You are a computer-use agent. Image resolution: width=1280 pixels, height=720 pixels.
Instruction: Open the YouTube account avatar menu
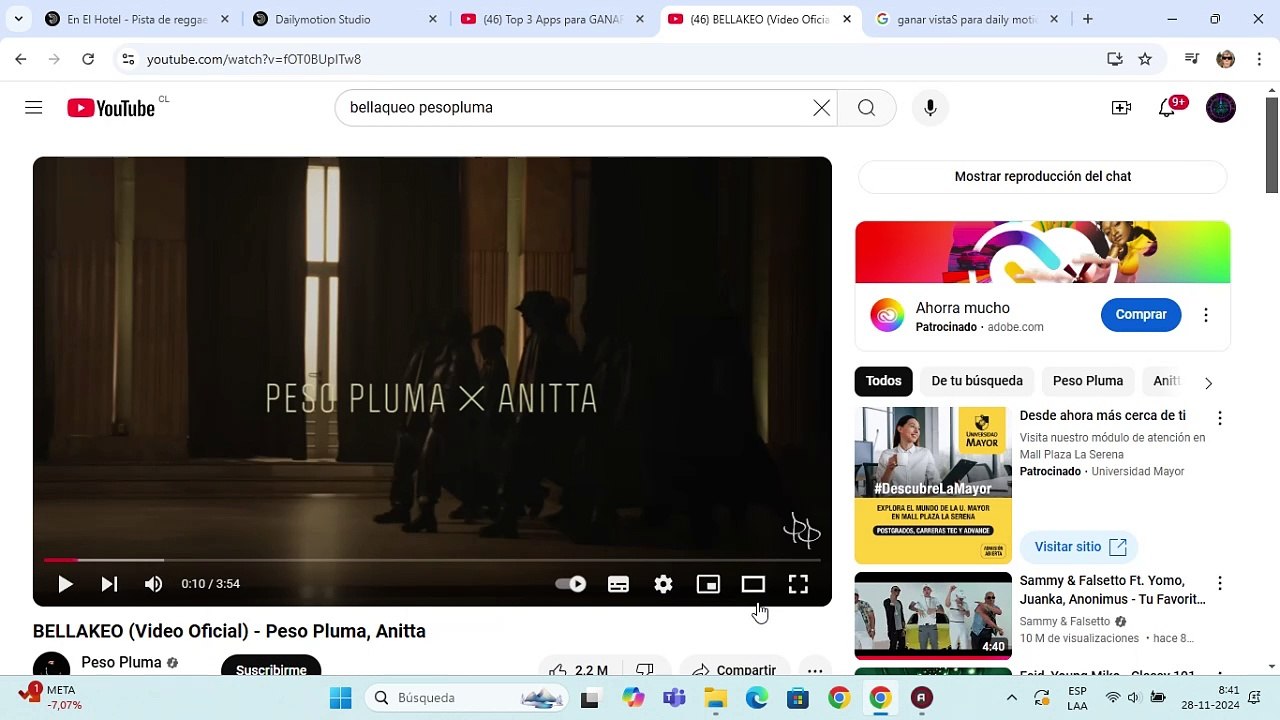1221,108
